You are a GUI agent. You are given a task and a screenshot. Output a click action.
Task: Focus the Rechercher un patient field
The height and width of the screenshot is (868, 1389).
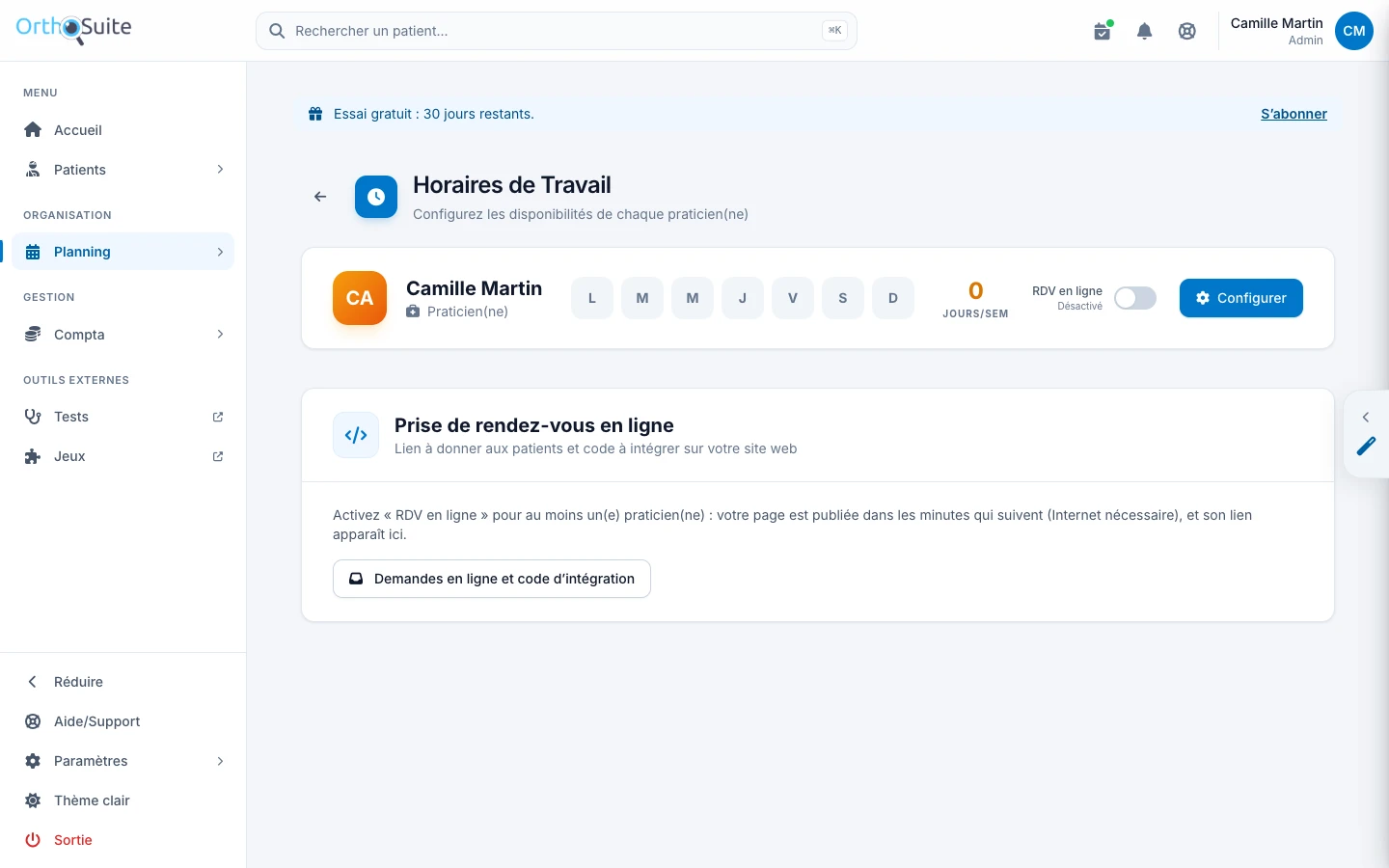pos(557,31)
